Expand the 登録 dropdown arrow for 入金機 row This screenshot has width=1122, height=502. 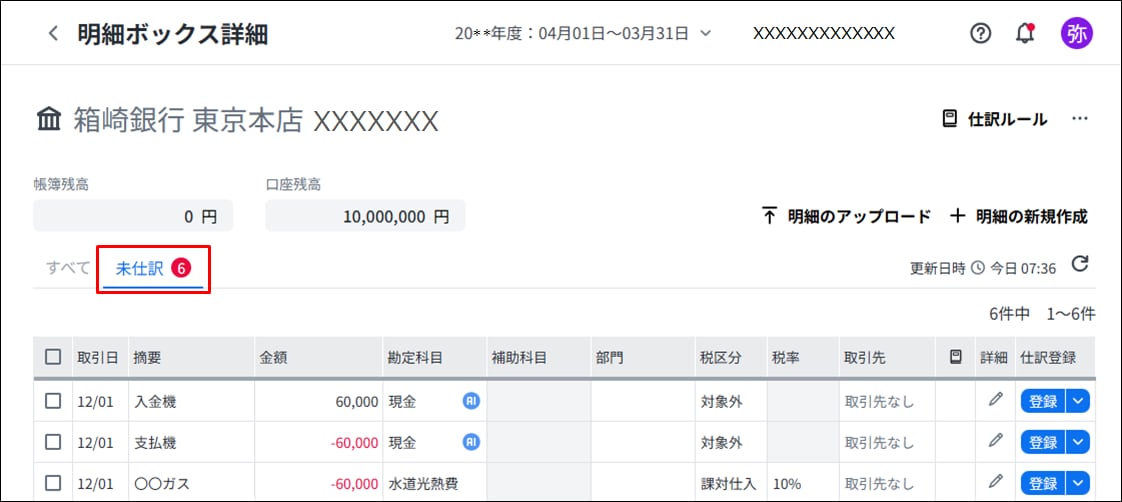[x=1078, y=401]
